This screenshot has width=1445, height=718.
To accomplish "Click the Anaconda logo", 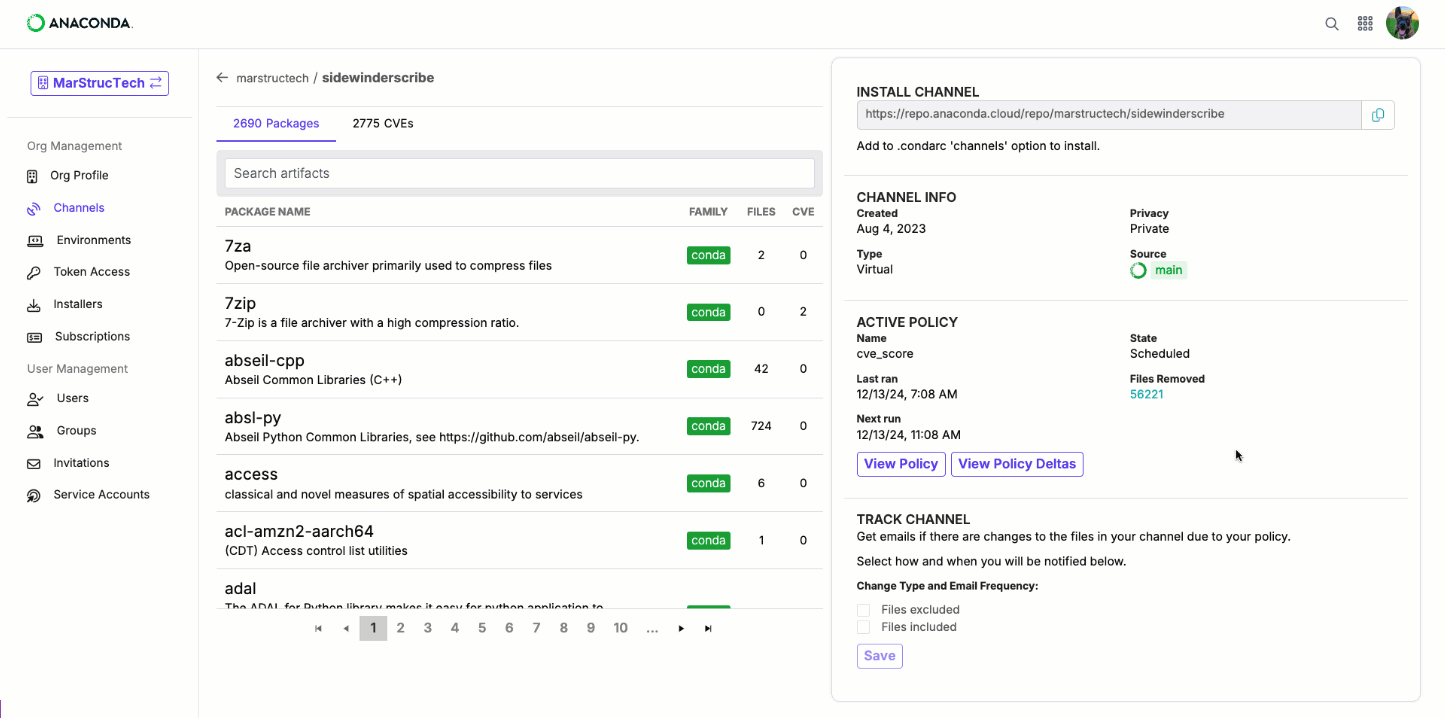I will pos(79,23).
